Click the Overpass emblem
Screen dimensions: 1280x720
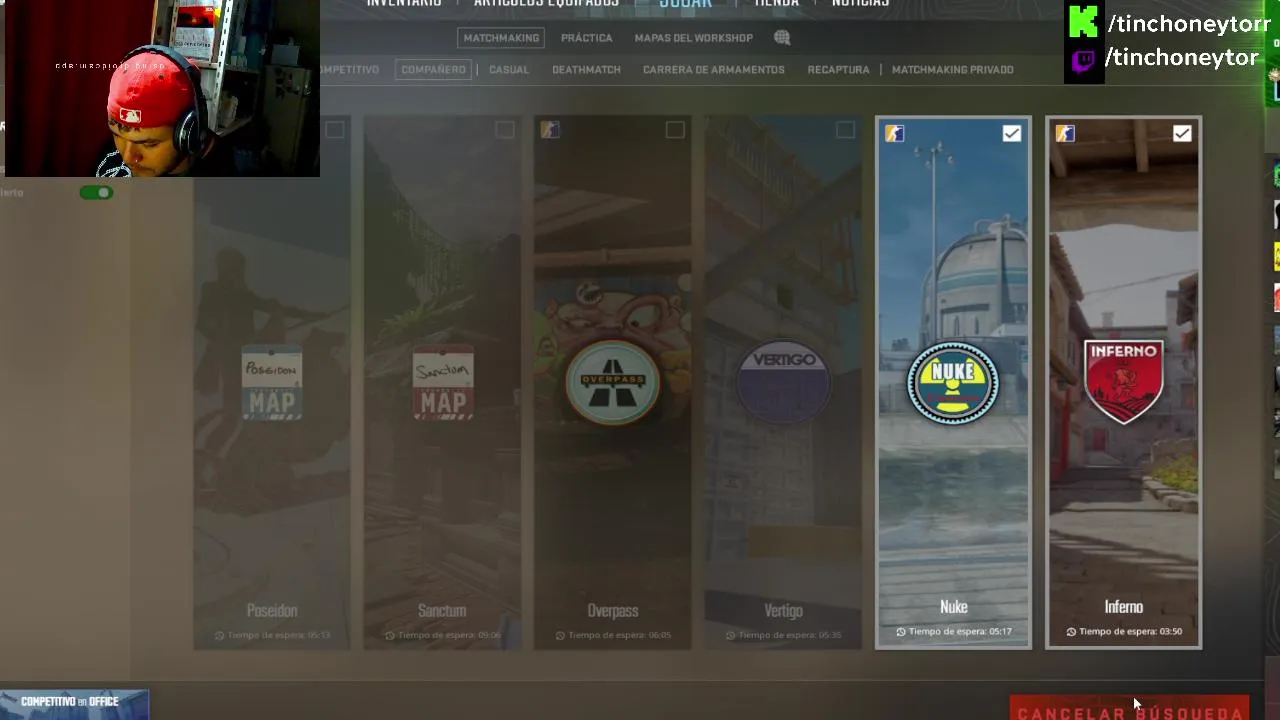coord(613,383)
